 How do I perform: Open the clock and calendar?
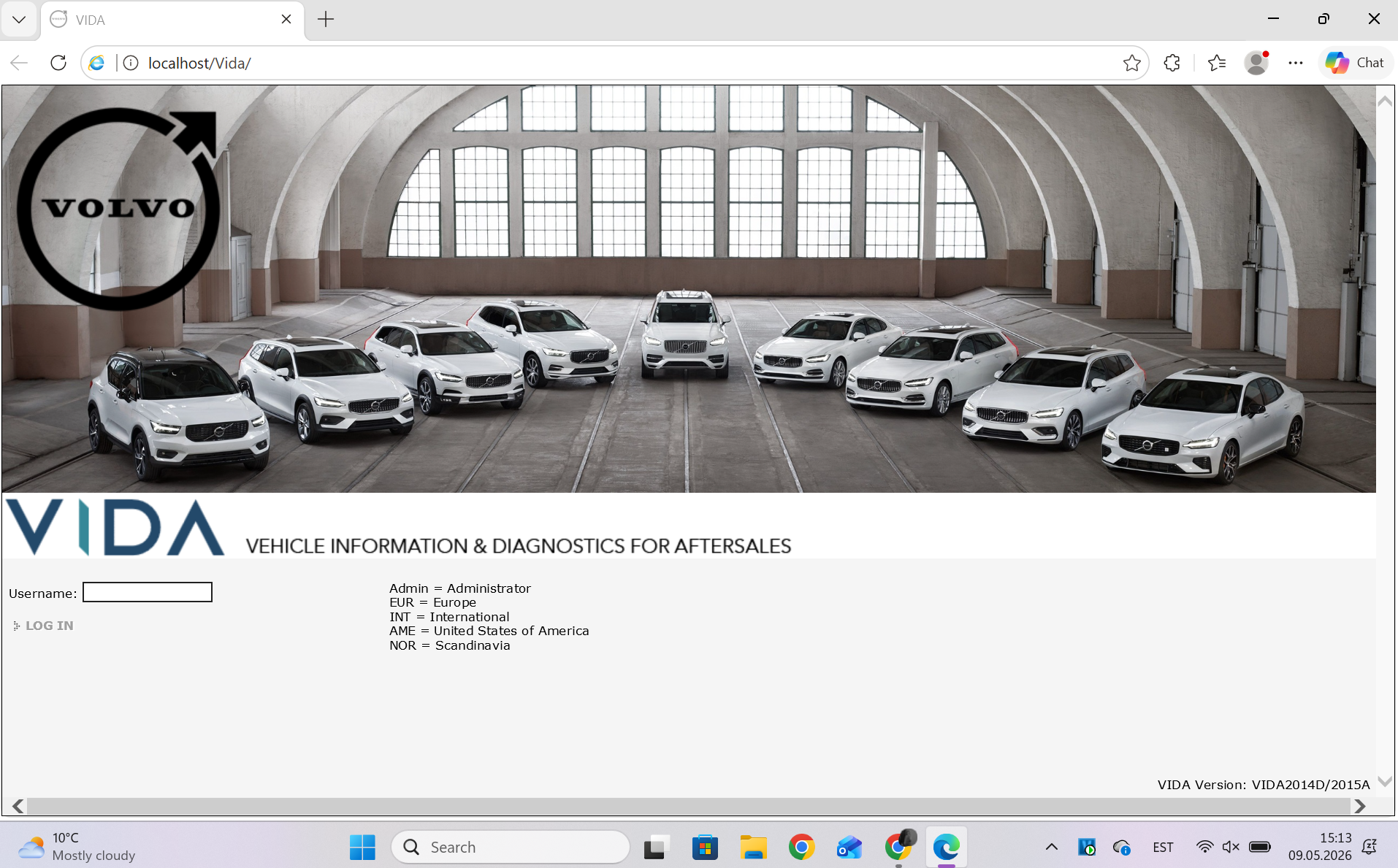coord(1320,847)
